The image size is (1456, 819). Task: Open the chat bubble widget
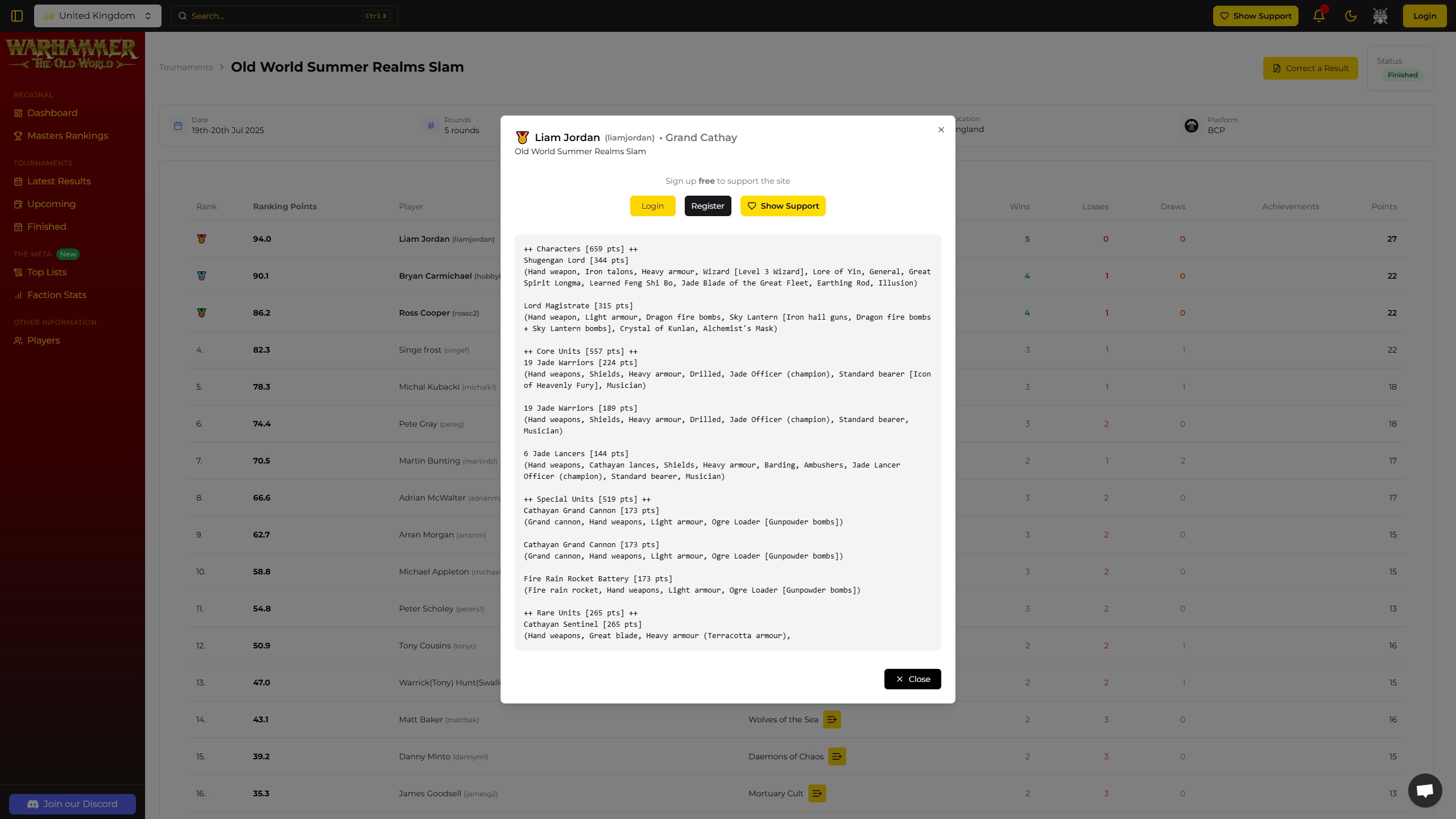1425,791
